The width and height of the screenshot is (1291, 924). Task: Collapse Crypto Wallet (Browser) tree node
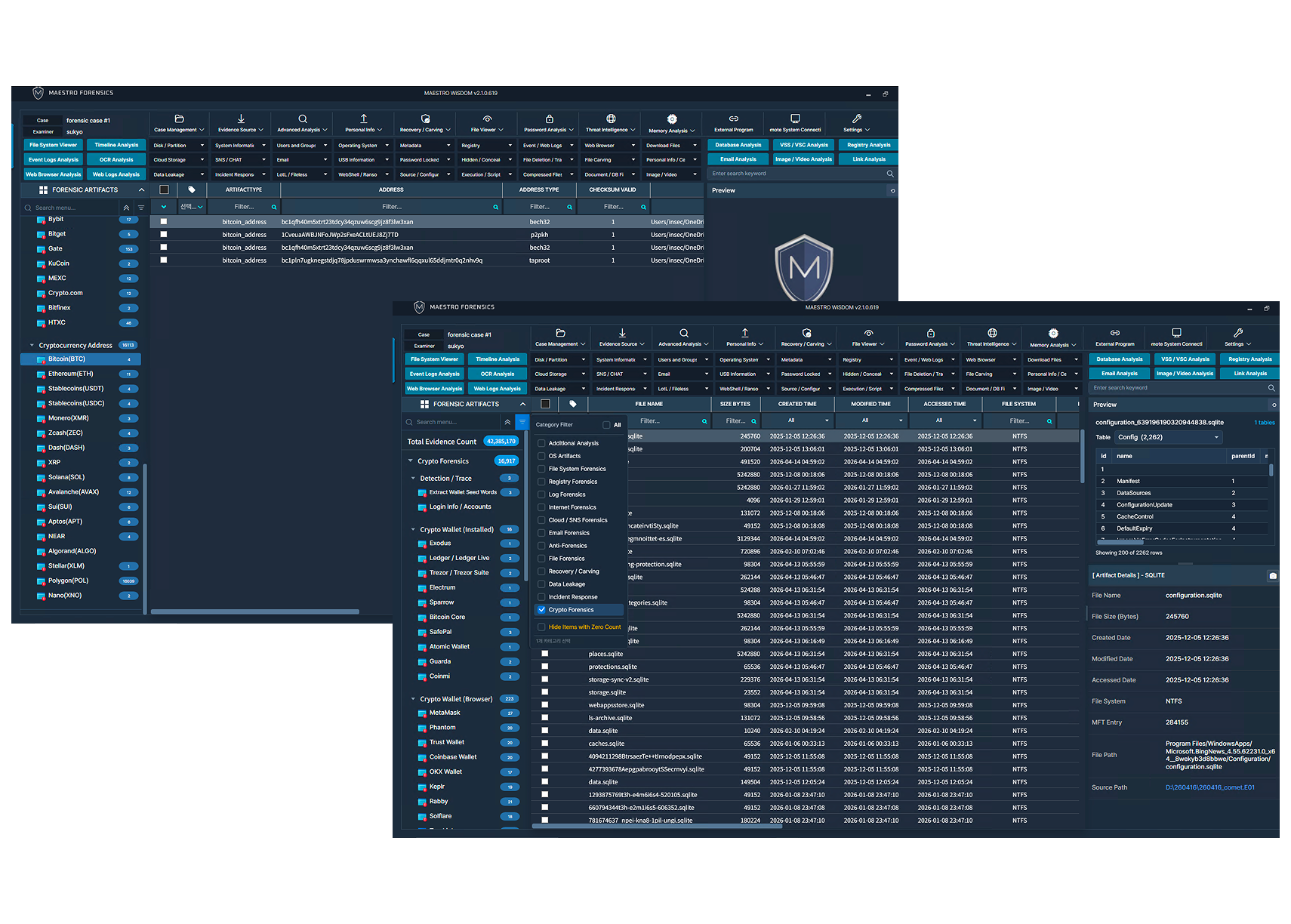413,699
